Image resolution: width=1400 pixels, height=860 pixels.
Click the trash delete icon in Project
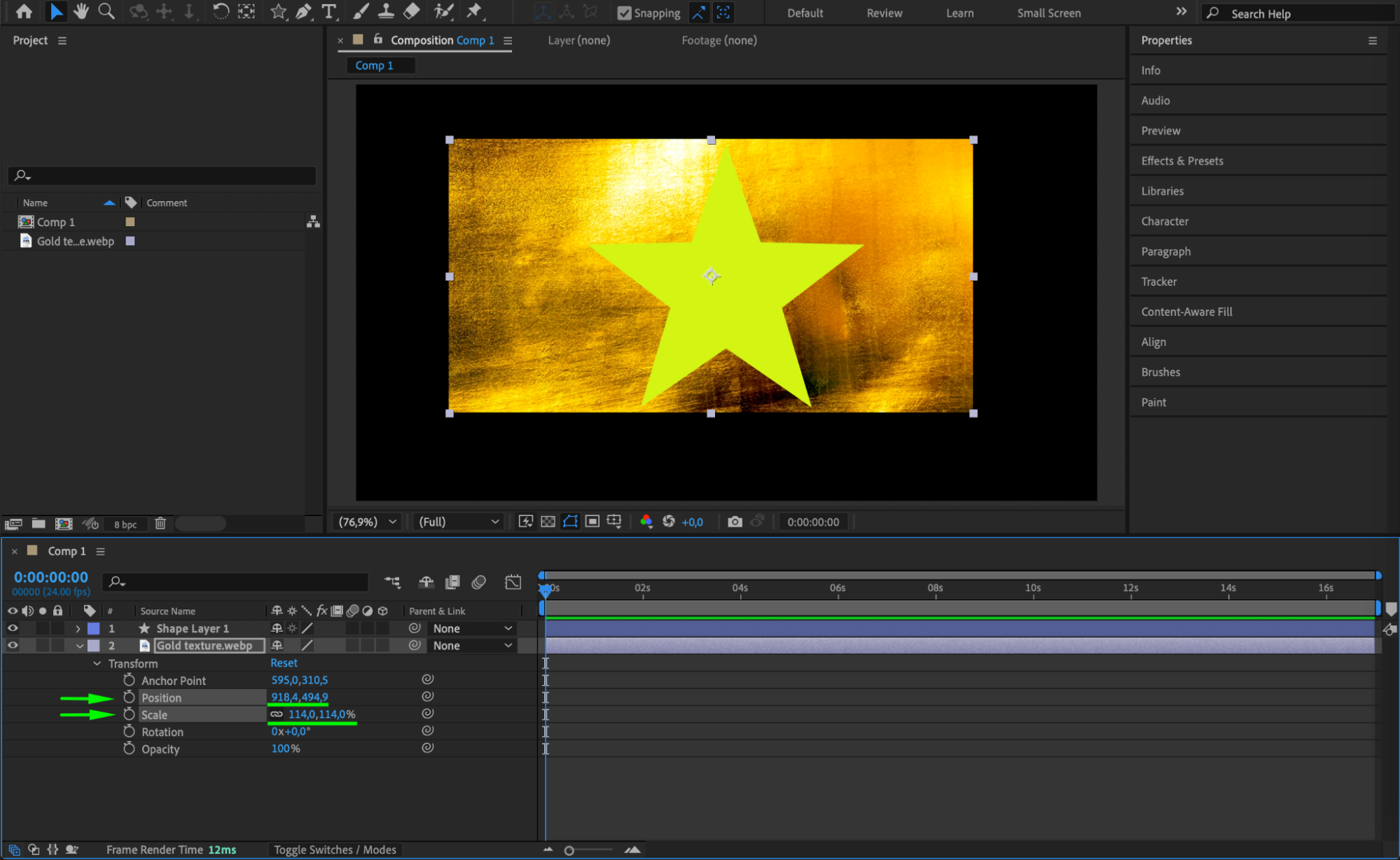160,524
